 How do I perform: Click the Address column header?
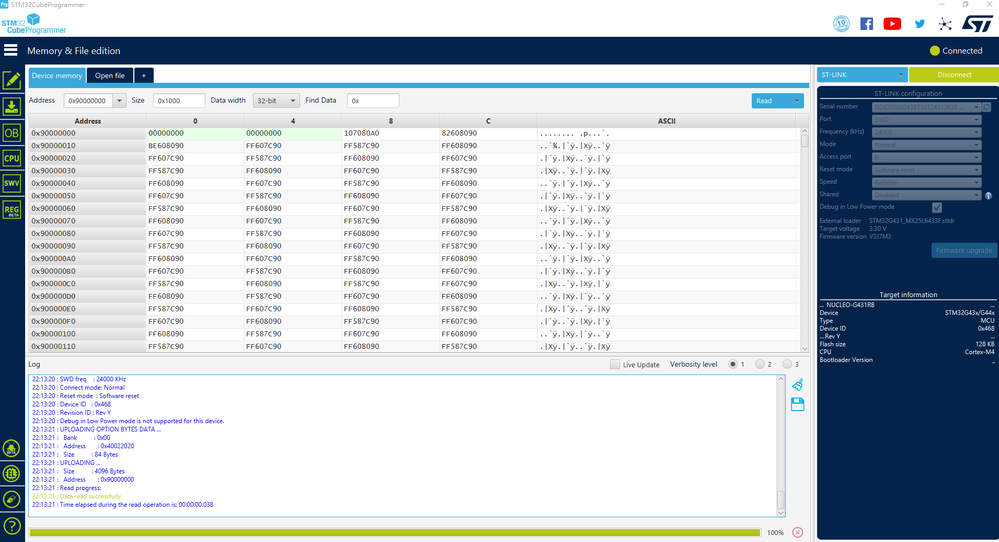[x=87, y=120]
